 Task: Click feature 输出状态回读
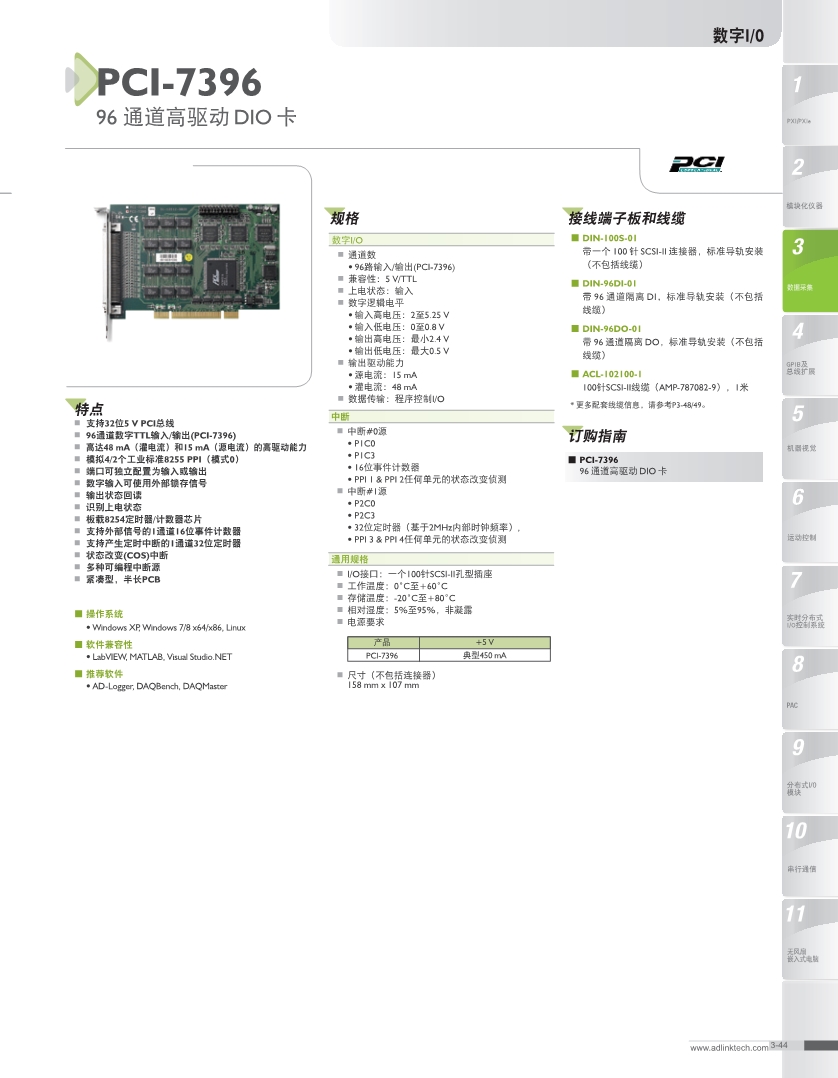113,496
